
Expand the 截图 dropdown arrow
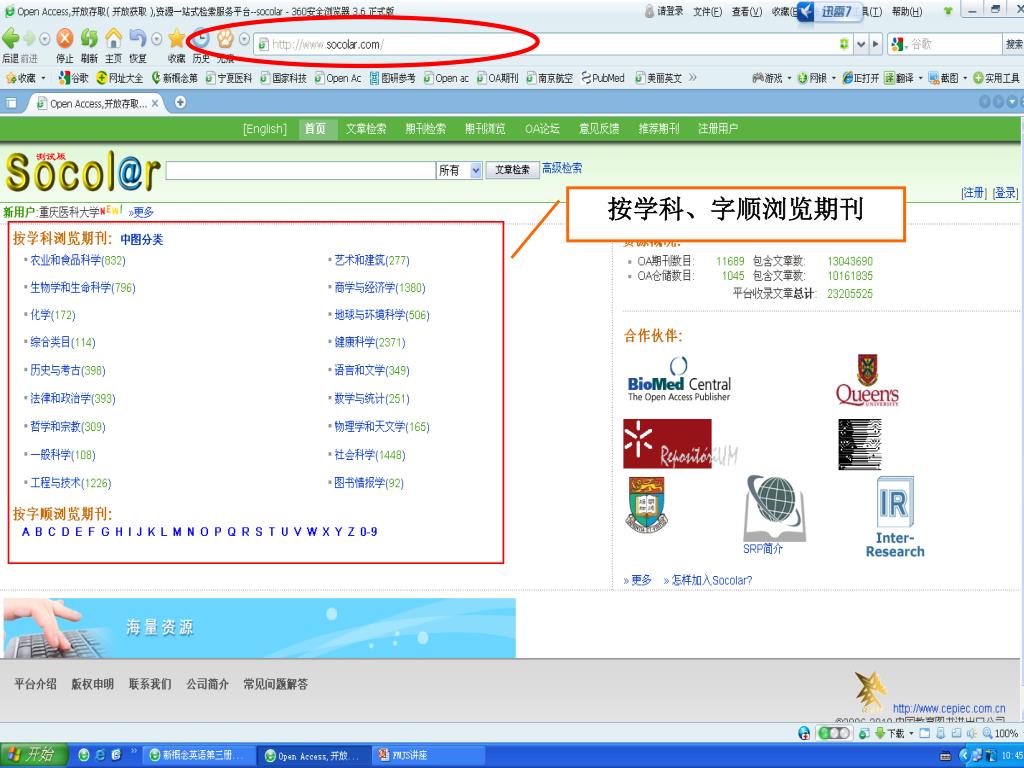965,78
